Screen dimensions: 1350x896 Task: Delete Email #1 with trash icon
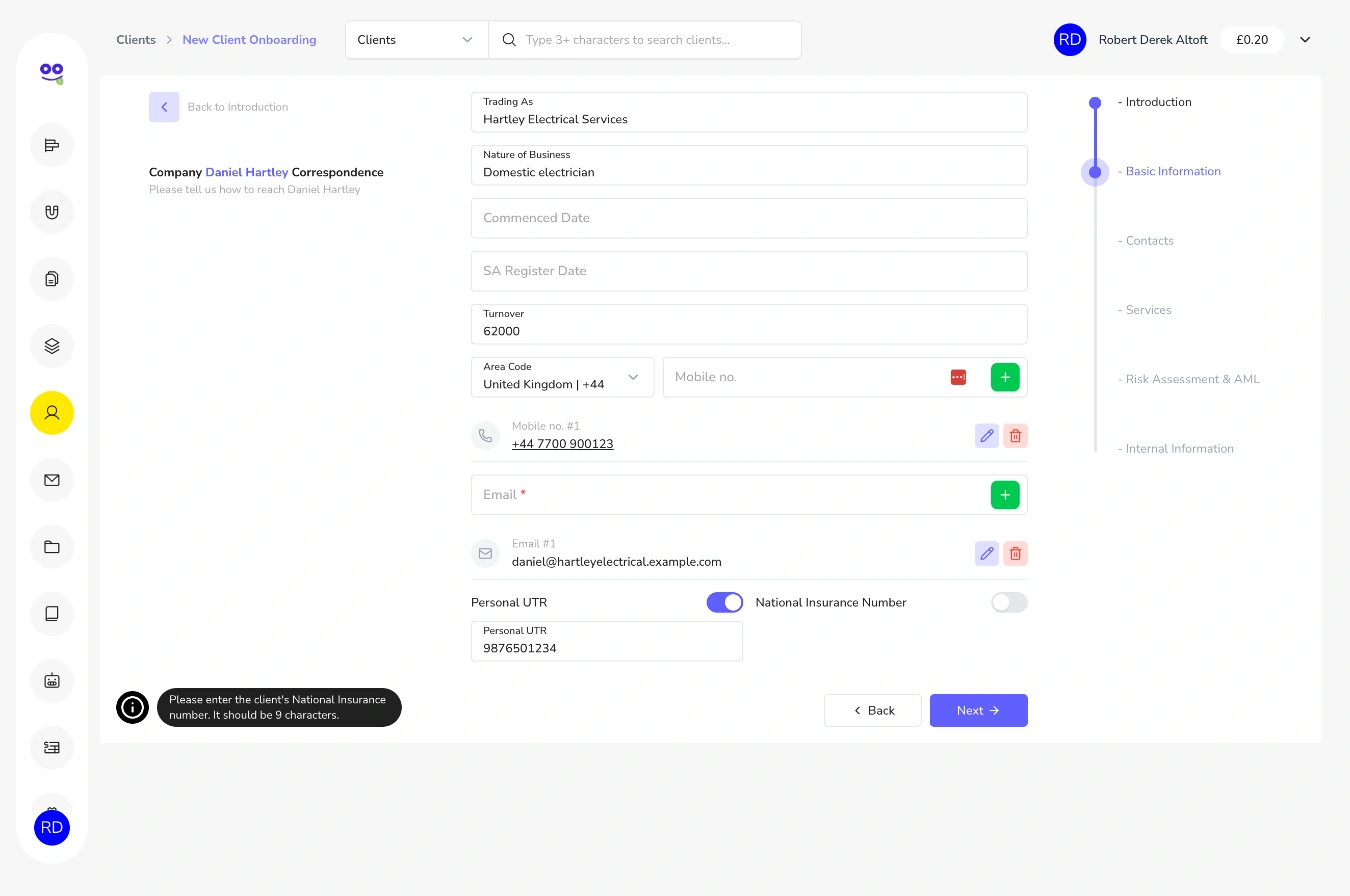[x=1015, y=554]
